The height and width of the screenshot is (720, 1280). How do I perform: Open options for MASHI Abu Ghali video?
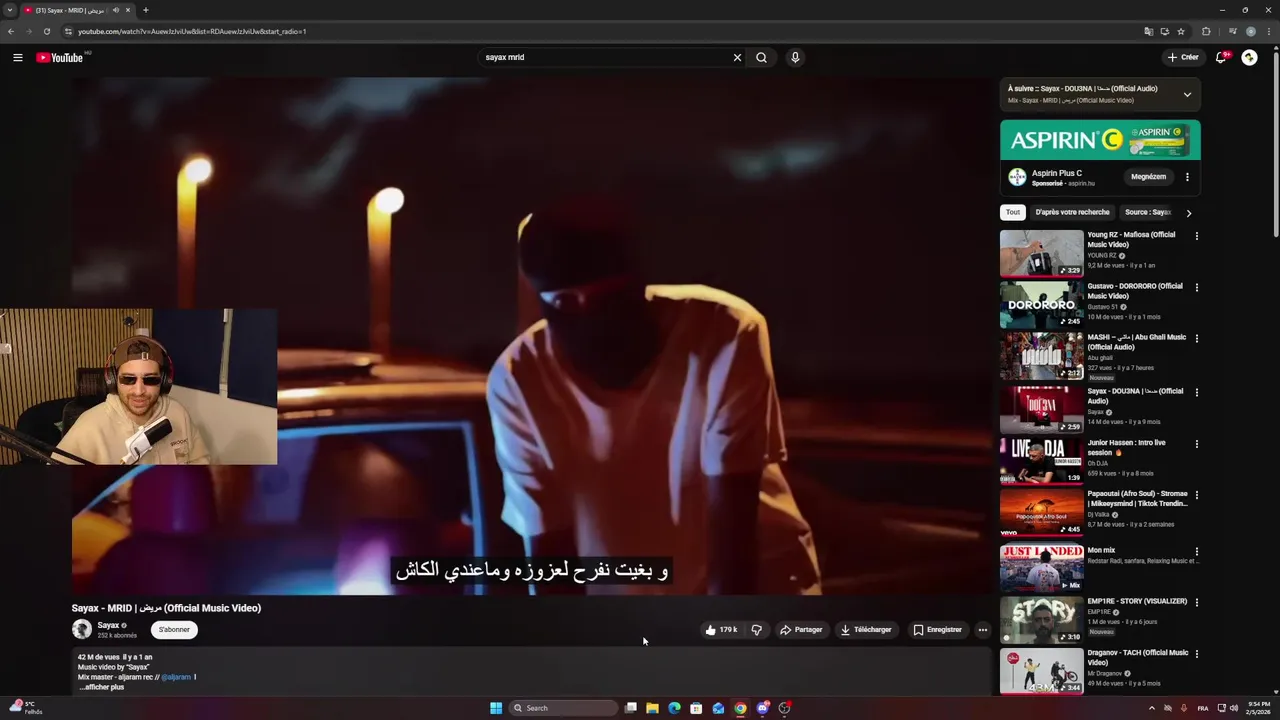[1197, 338]
